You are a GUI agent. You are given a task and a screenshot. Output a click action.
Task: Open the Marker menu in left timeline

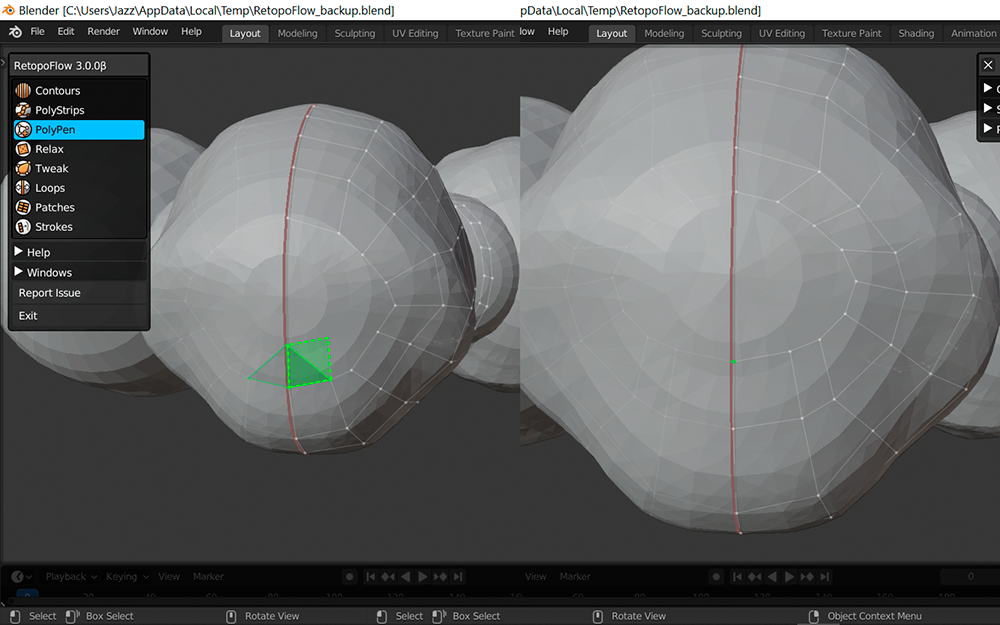click(x=209, y=577)
